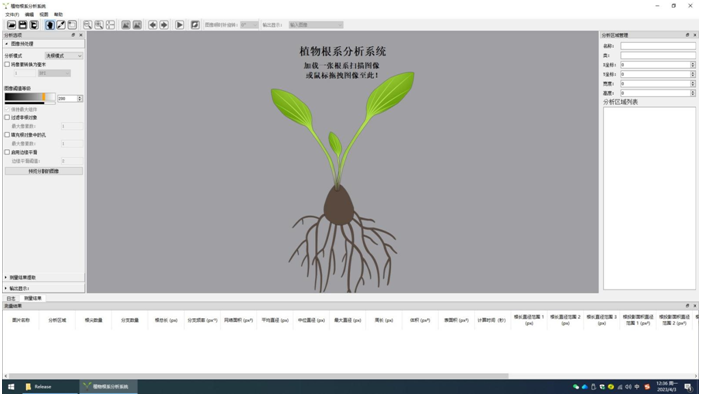Screen dimensions: 701x396
Task: Click the zoom out magnifier icon
Action: click(x=88, y=25)
